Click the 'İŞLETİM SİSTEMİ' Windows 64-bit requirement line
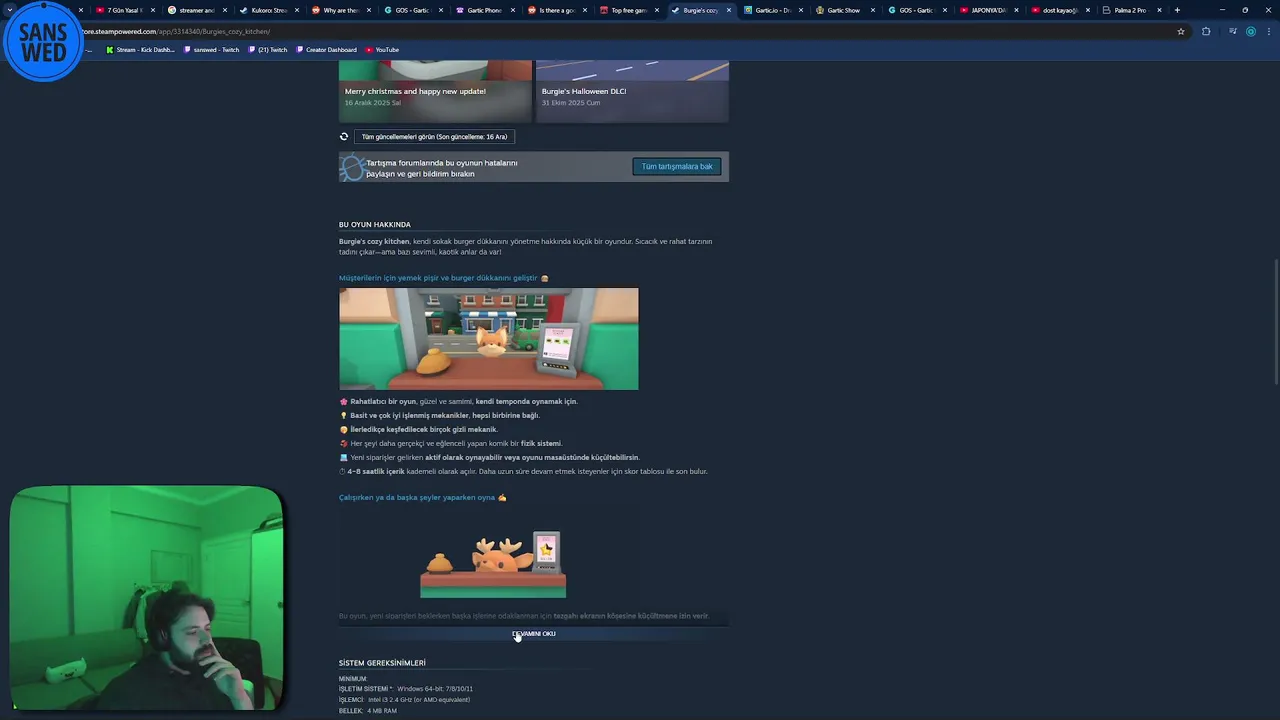1280x720 pixels. [406, 689]
